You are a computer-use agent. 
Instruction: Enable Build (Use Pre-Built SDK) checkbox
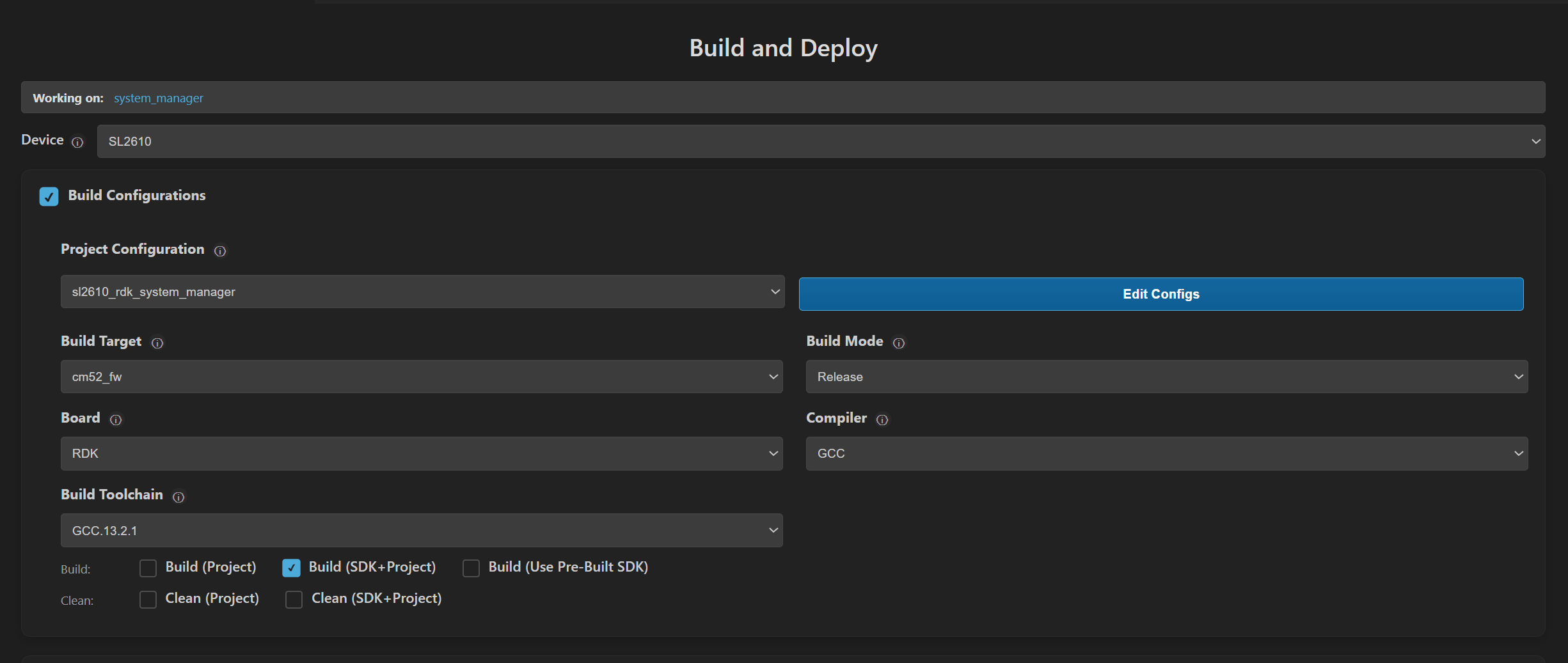click(x=471, y=568)
